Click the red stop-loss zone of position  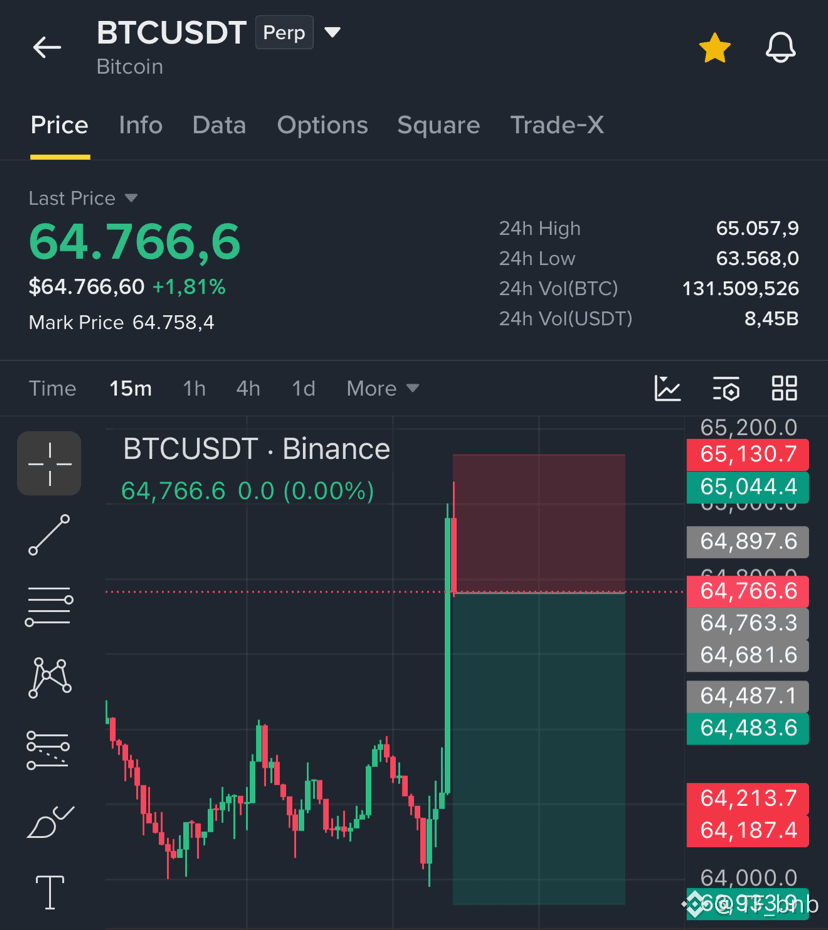(539, 523)
